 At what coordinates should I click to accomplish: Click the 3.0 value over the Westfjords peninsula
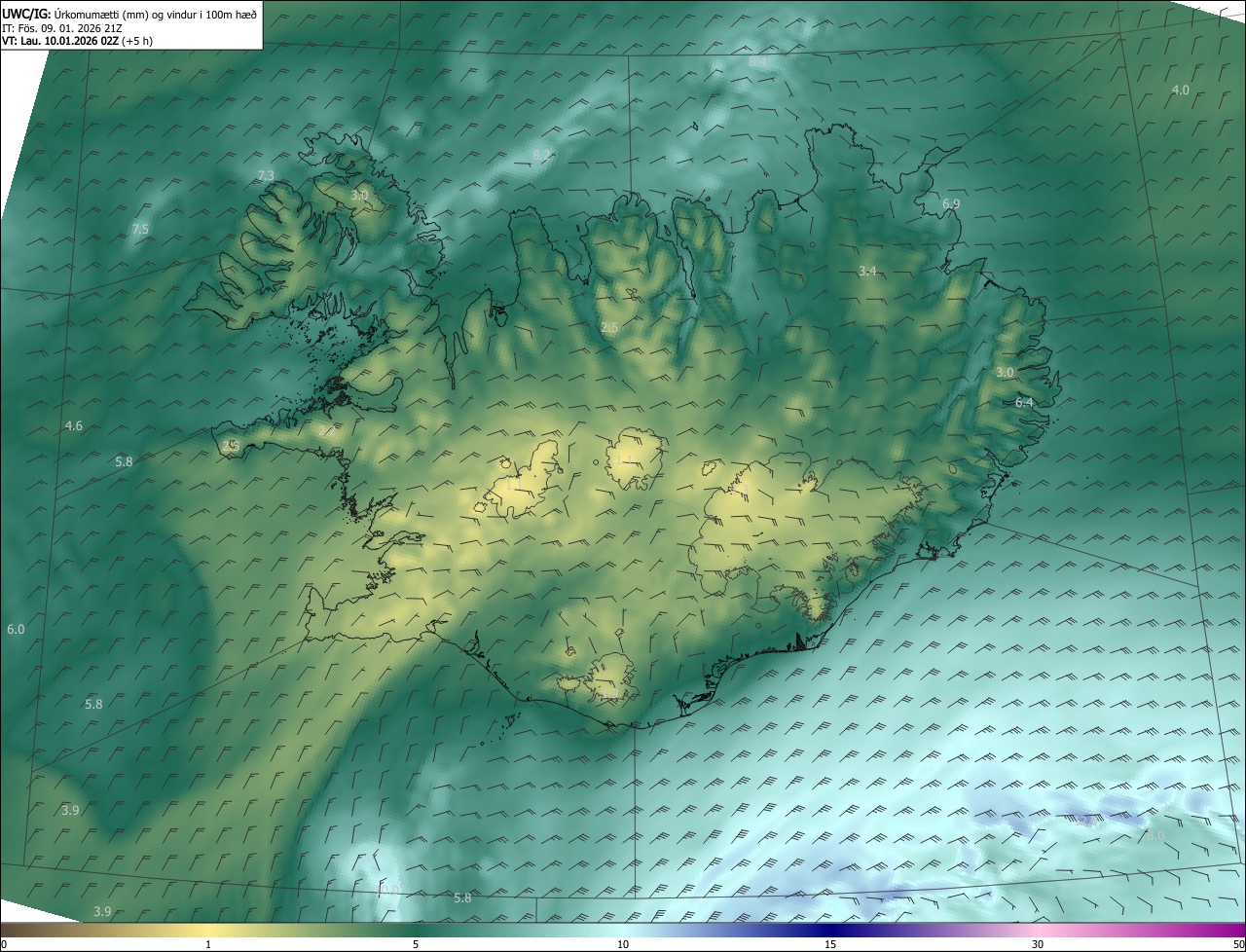coord(359,196)
